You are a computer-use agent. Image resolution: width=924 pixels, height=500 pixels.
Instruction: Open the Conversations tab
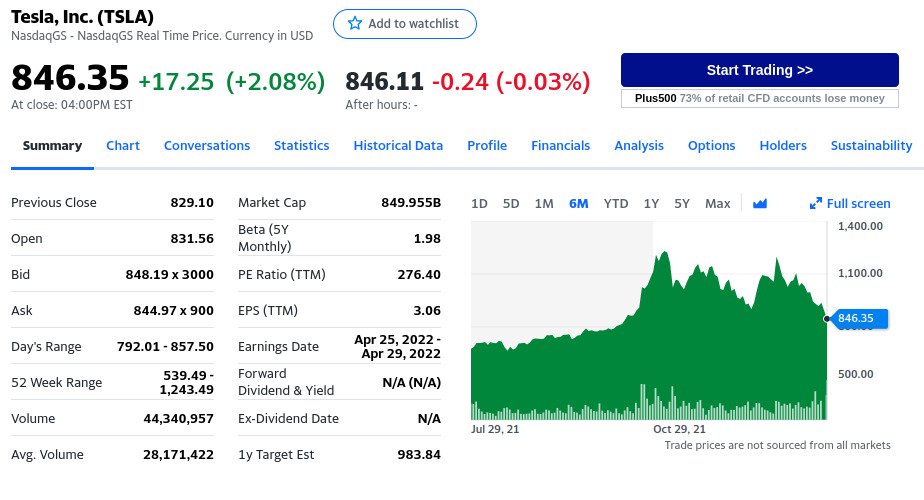point(207,146)
